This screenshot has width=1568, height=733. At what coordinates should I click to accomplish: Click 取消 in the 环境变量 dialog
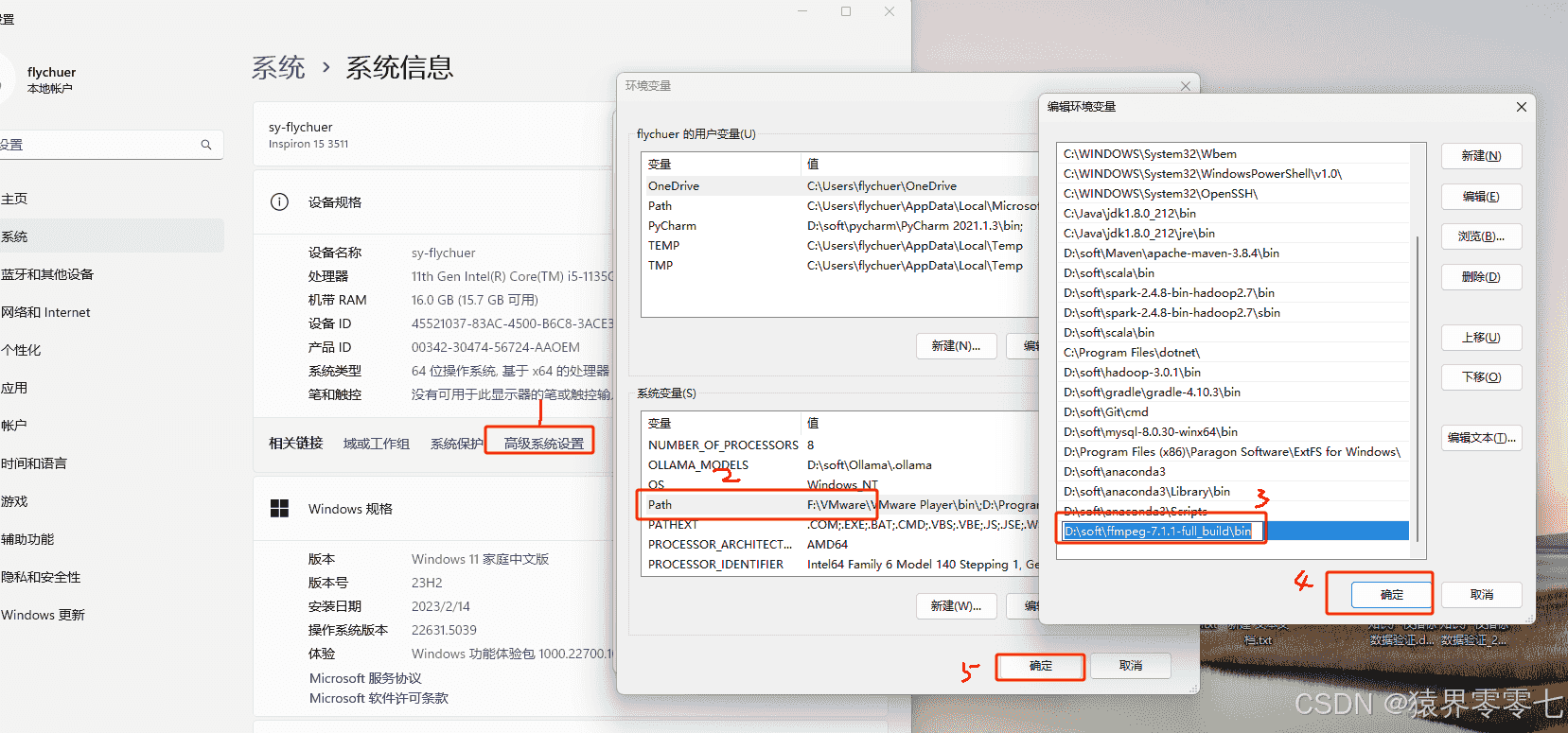pos(1131,666)
